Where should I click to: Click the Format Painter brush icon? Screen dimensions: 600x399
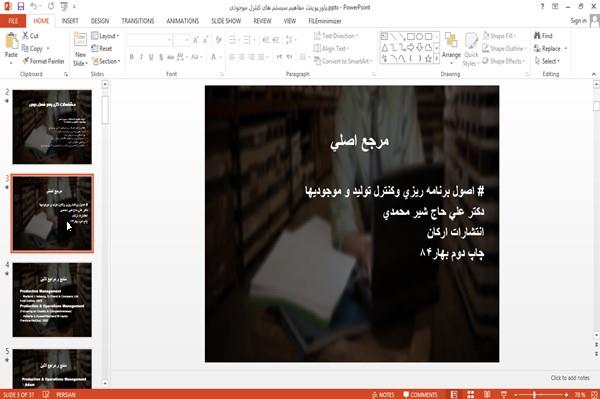[x=26, y=61]
